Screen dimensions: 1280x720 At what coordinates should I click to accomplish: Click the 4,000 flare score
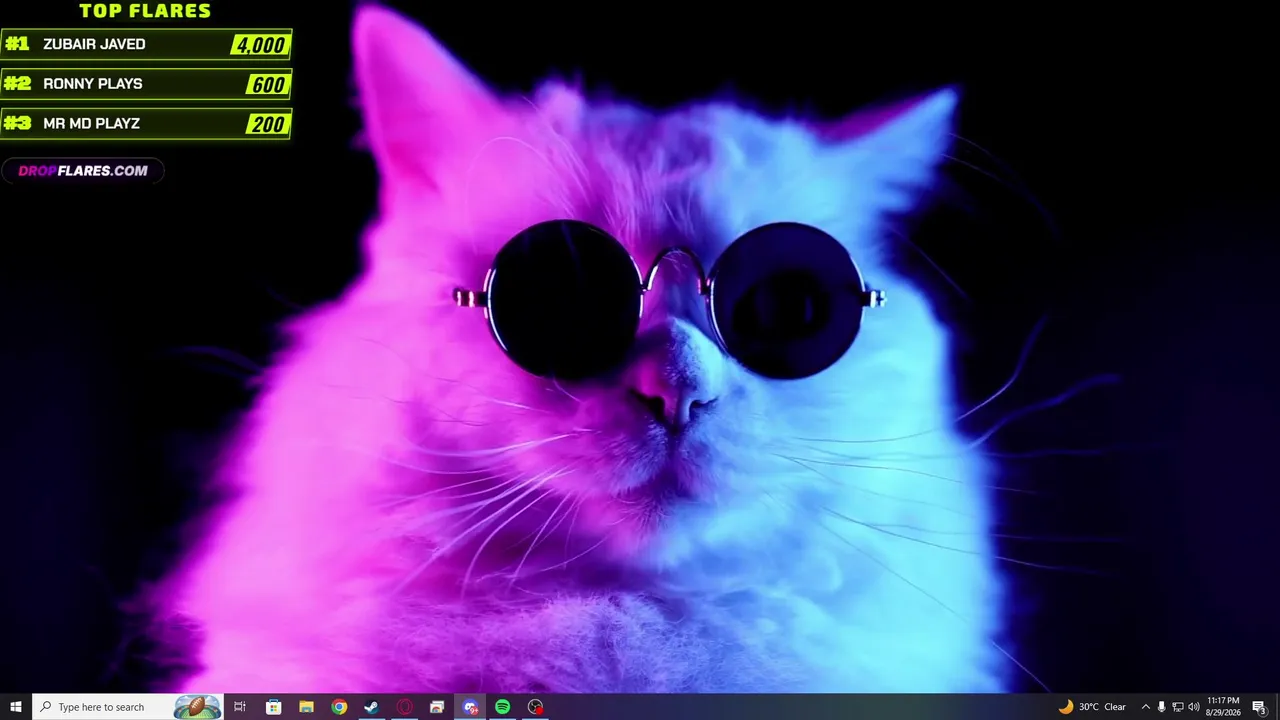[x=260, y=45]
